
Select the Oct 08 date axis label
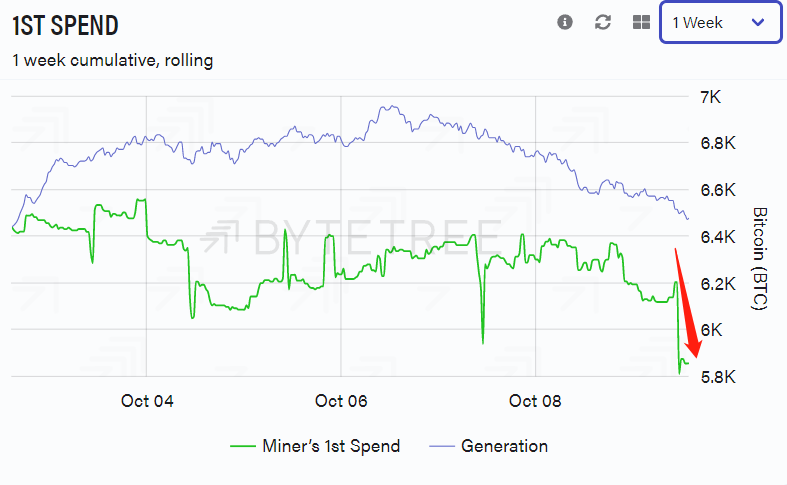(536, 402)
